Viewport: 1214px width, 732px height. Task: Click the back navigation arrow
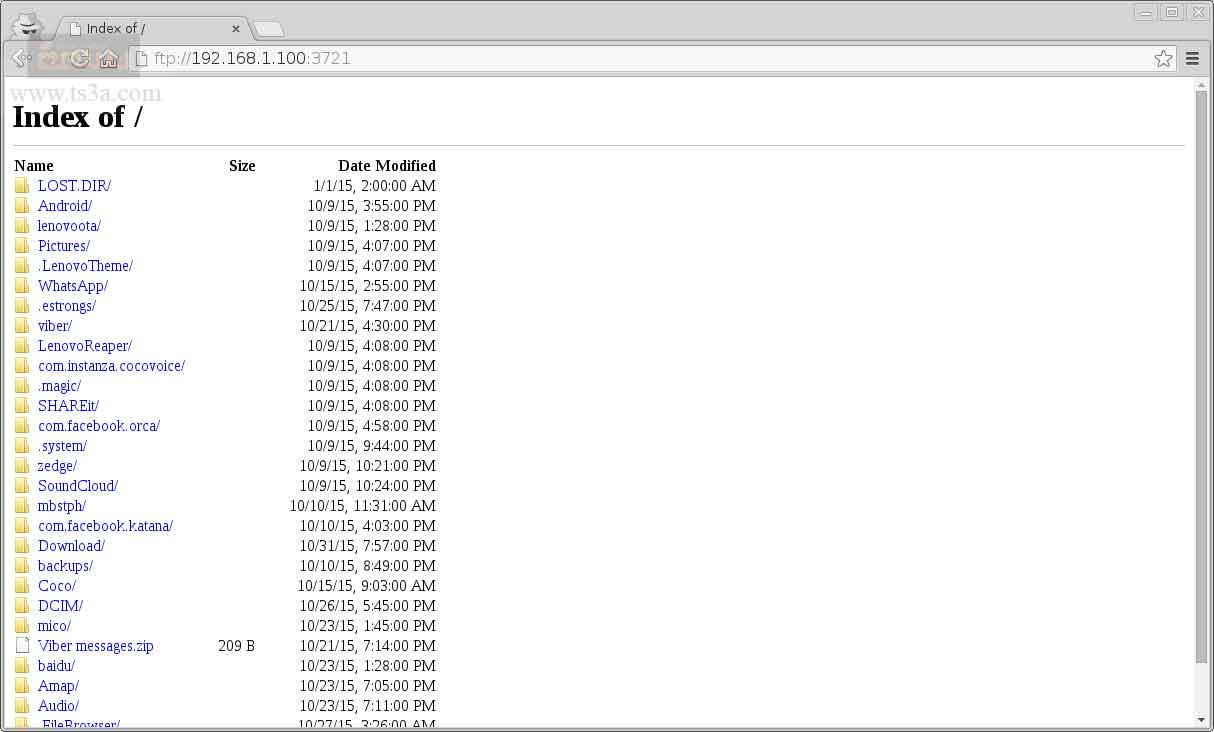(20, 59)
